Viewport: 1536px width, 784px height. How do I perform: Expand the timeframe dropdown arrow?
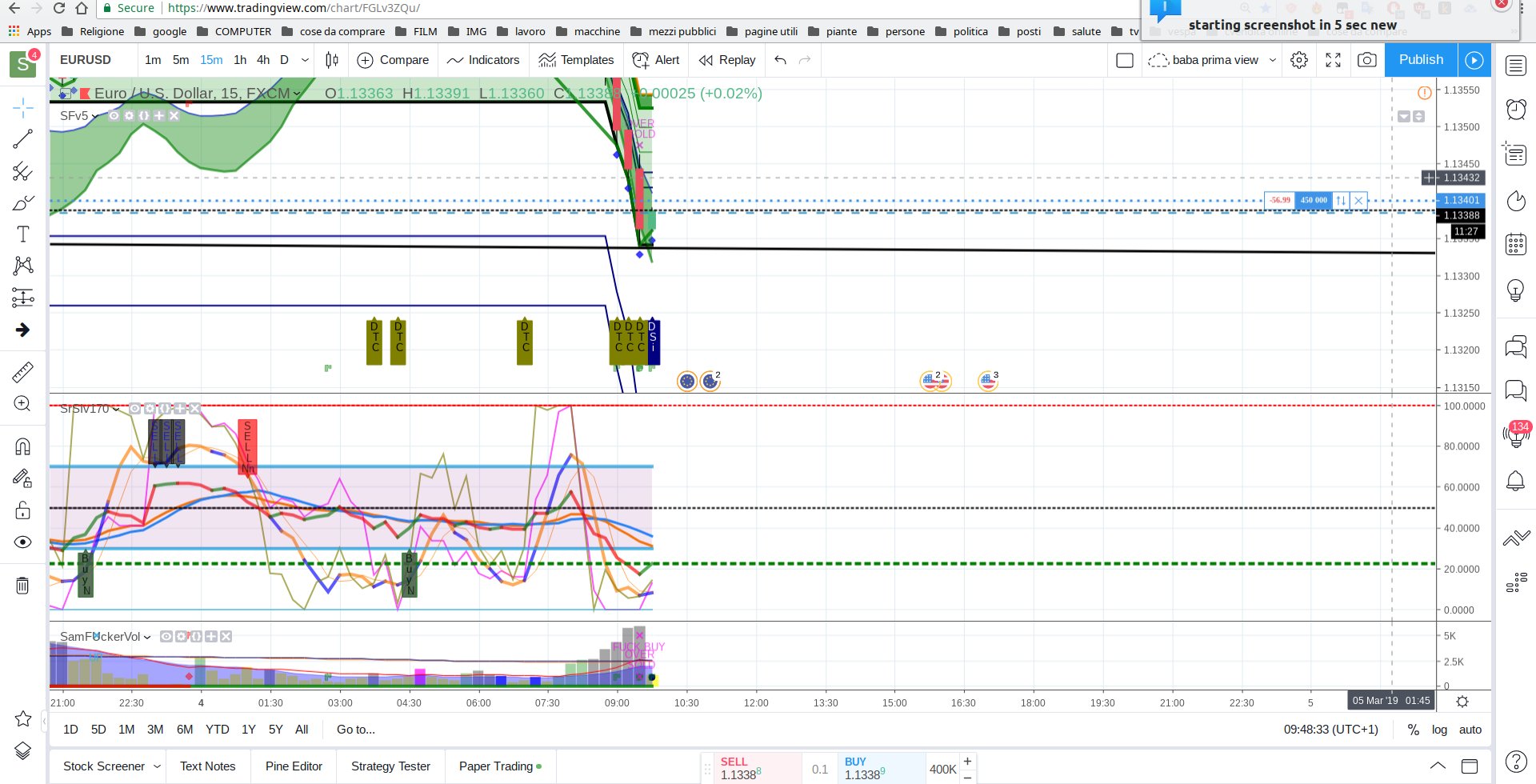[305, 60]
